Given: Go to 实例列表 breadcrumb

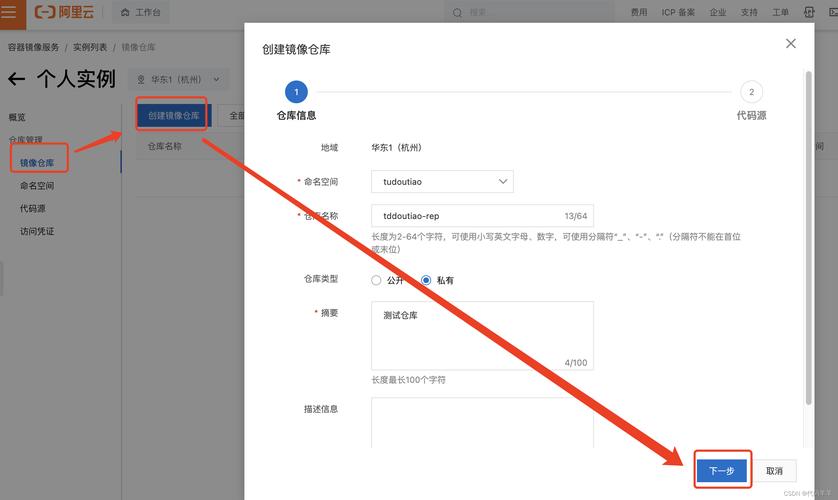Looking at the screenshot, I should coord(90,47).
